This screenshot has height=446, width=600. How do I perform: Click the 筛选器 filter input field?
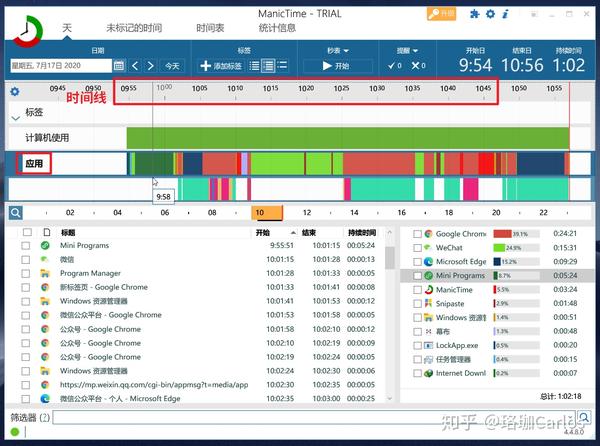(314, 417)
